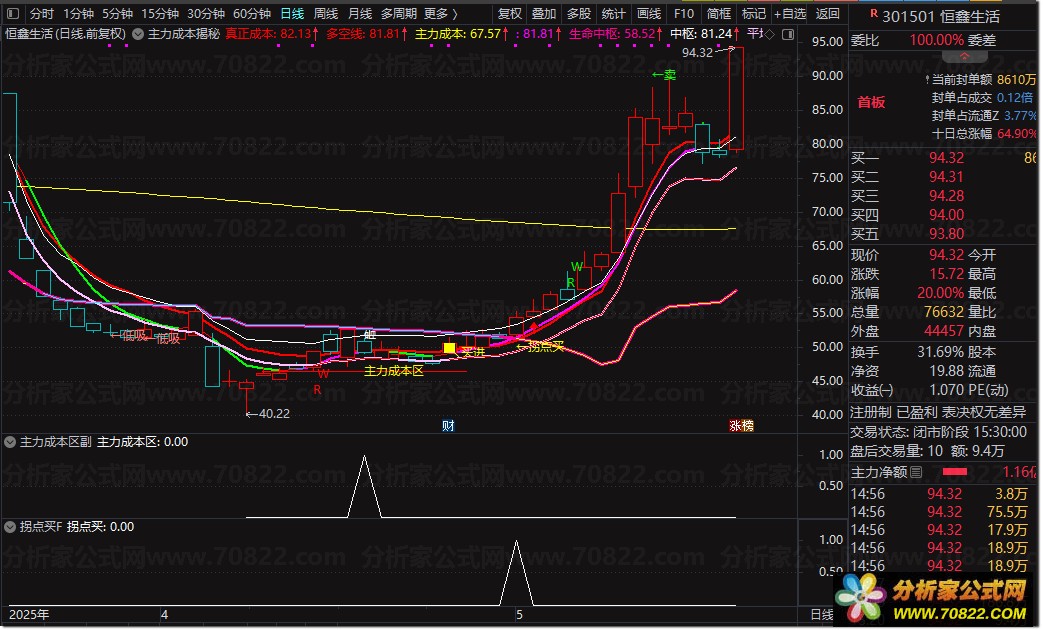Click the 买二 price 94.31
Image resolution: width=1043 pixels, height=630 pixels.
pos(946,177)
